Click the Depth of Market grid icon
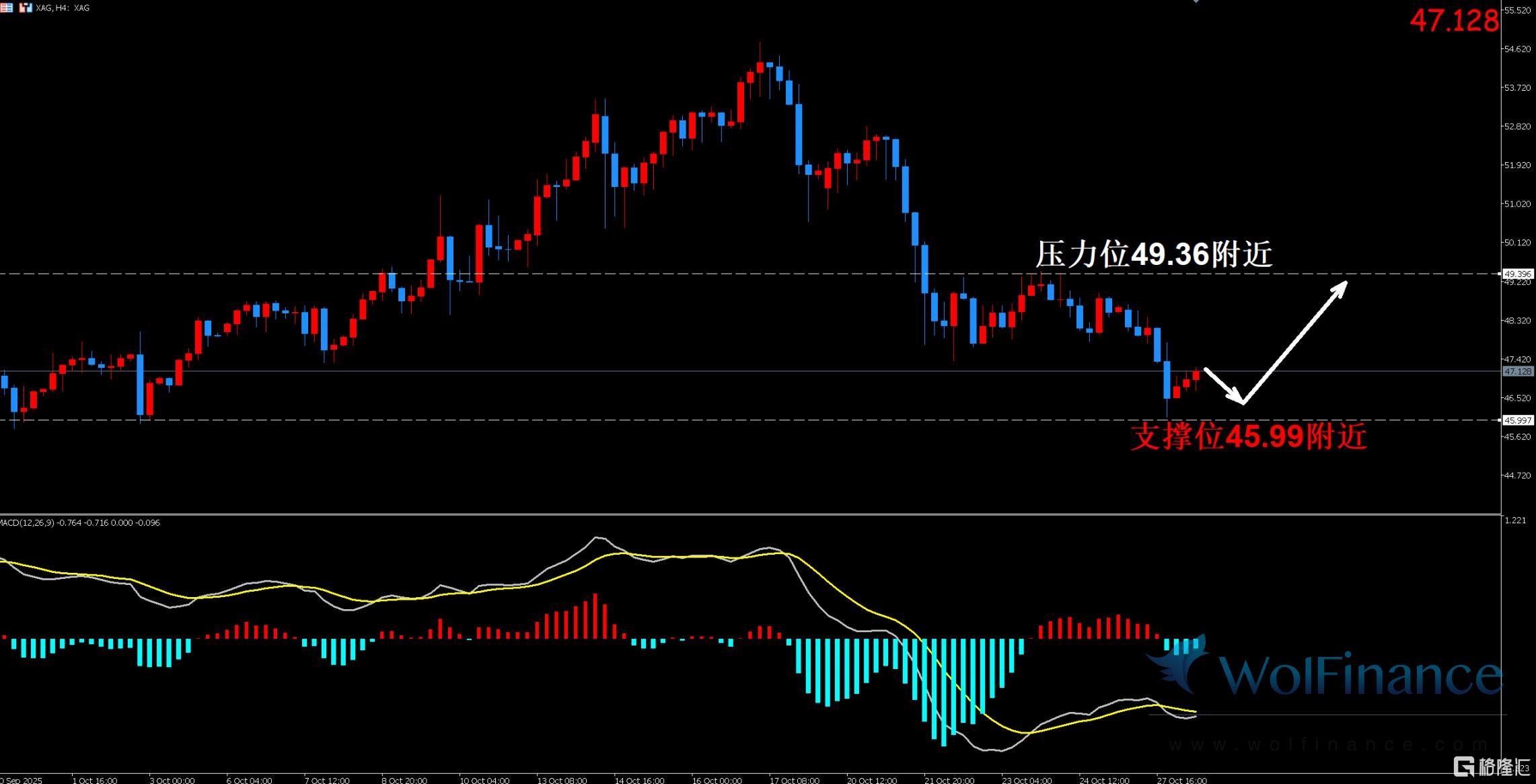This screenshot has width=1536, height=784. [6, 8]
